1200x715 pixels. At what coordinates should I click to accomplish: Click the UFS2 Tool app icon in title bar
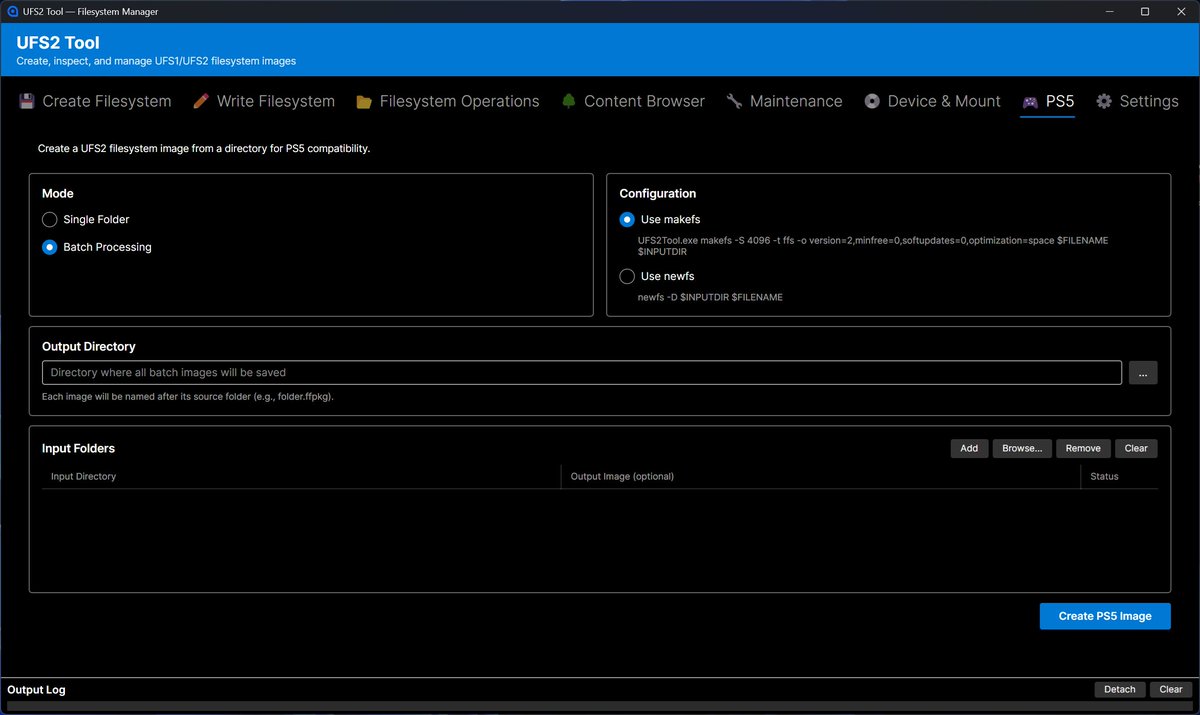pos(13,11)
